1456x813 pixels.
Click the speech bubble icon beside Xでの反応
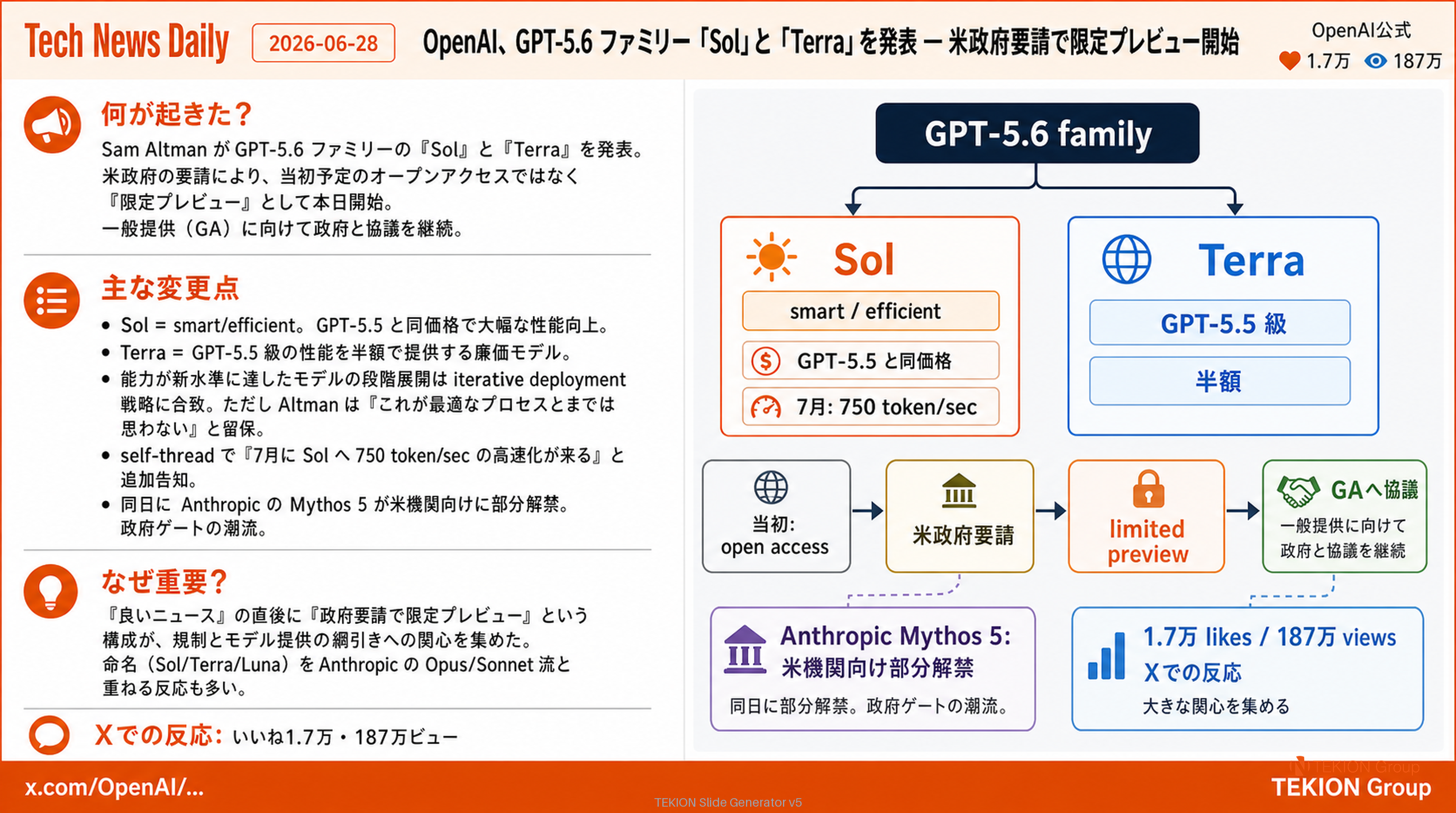49,735
